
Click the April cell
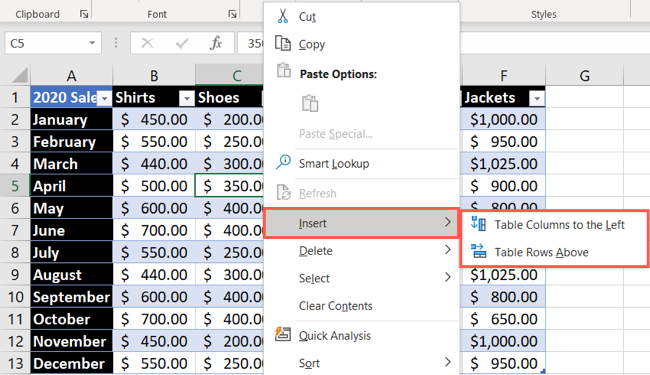pos(71,186)
